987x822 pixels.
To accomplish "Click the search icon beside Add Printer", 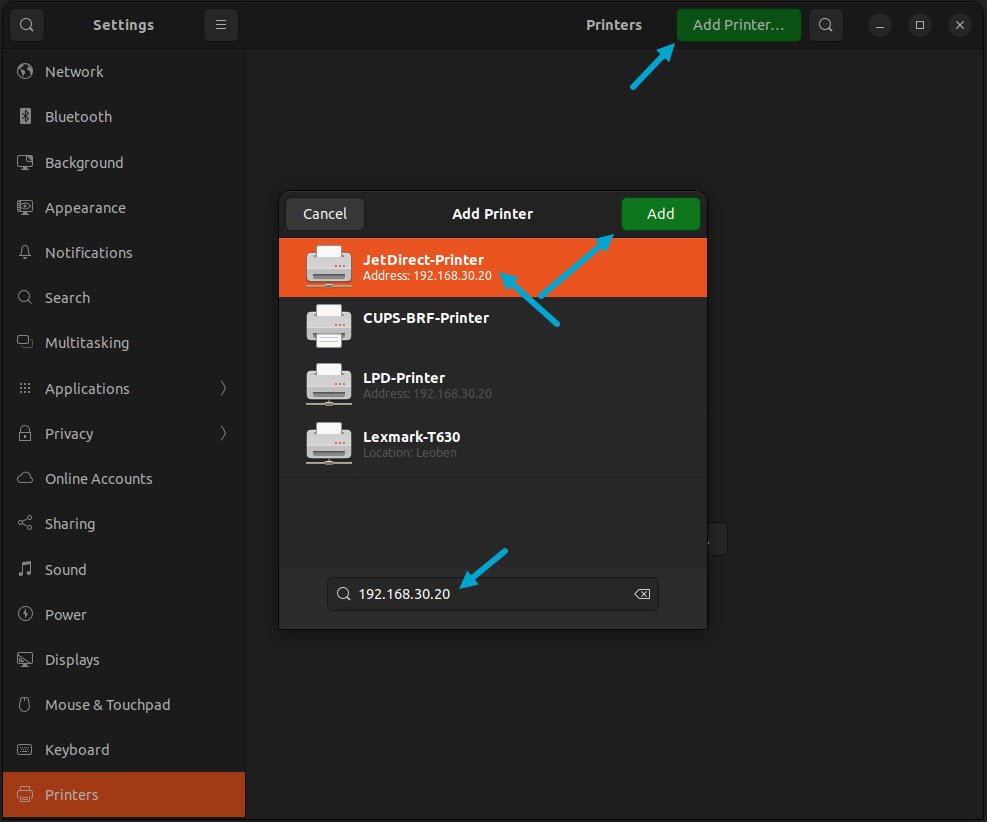I will click(x=825, y=24).
